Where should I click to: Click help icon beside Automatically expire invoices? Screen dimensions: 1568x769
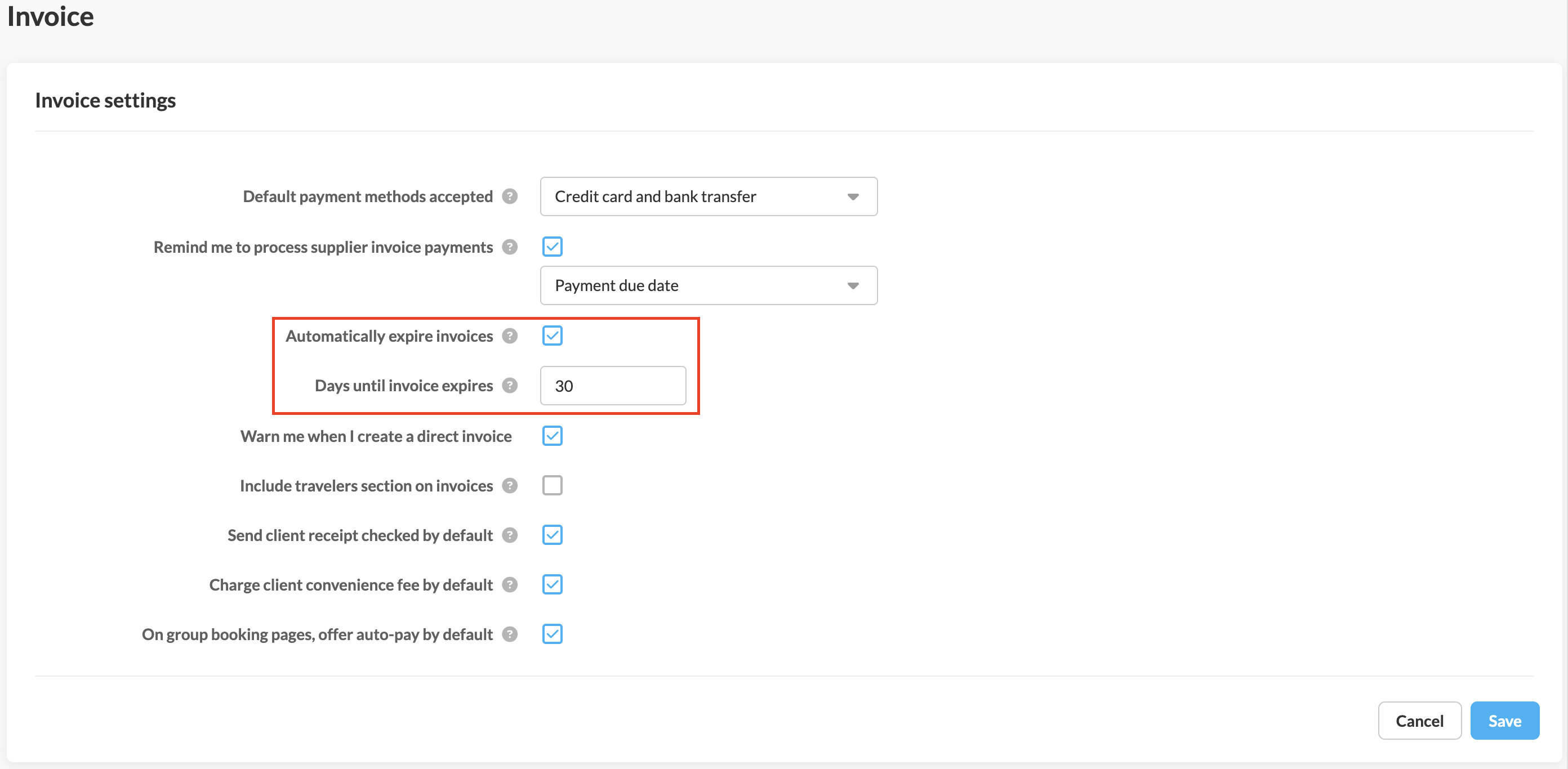coord(510,336)
